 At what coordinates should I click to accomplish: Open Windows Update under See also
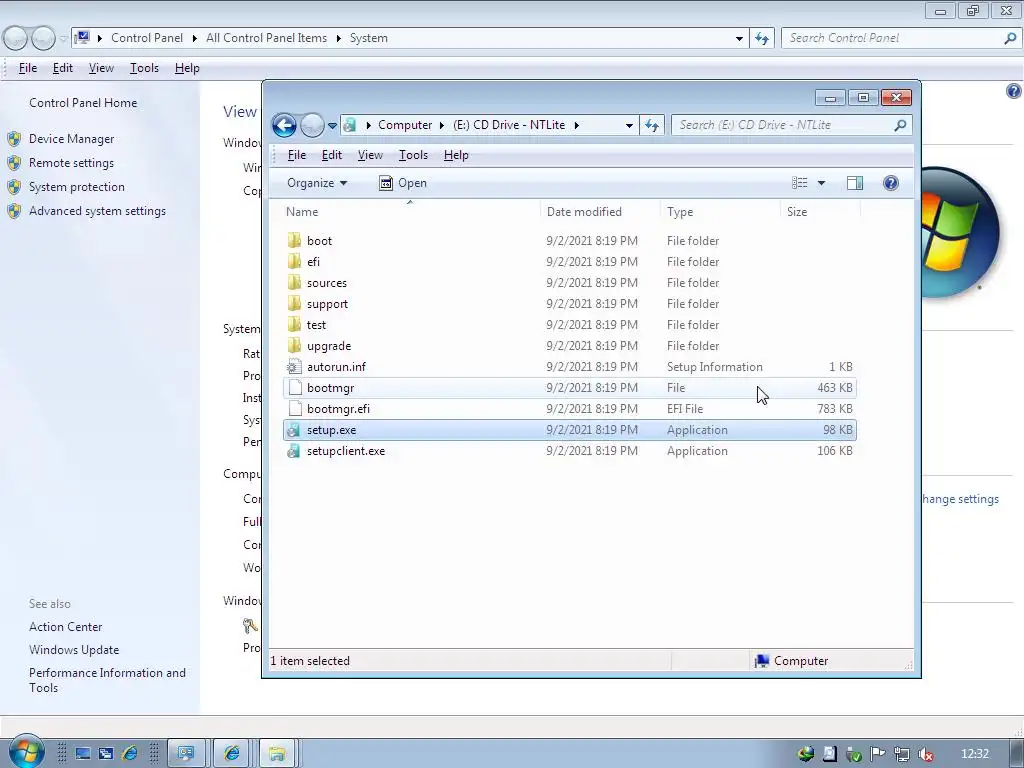click(x=74, y=650)
